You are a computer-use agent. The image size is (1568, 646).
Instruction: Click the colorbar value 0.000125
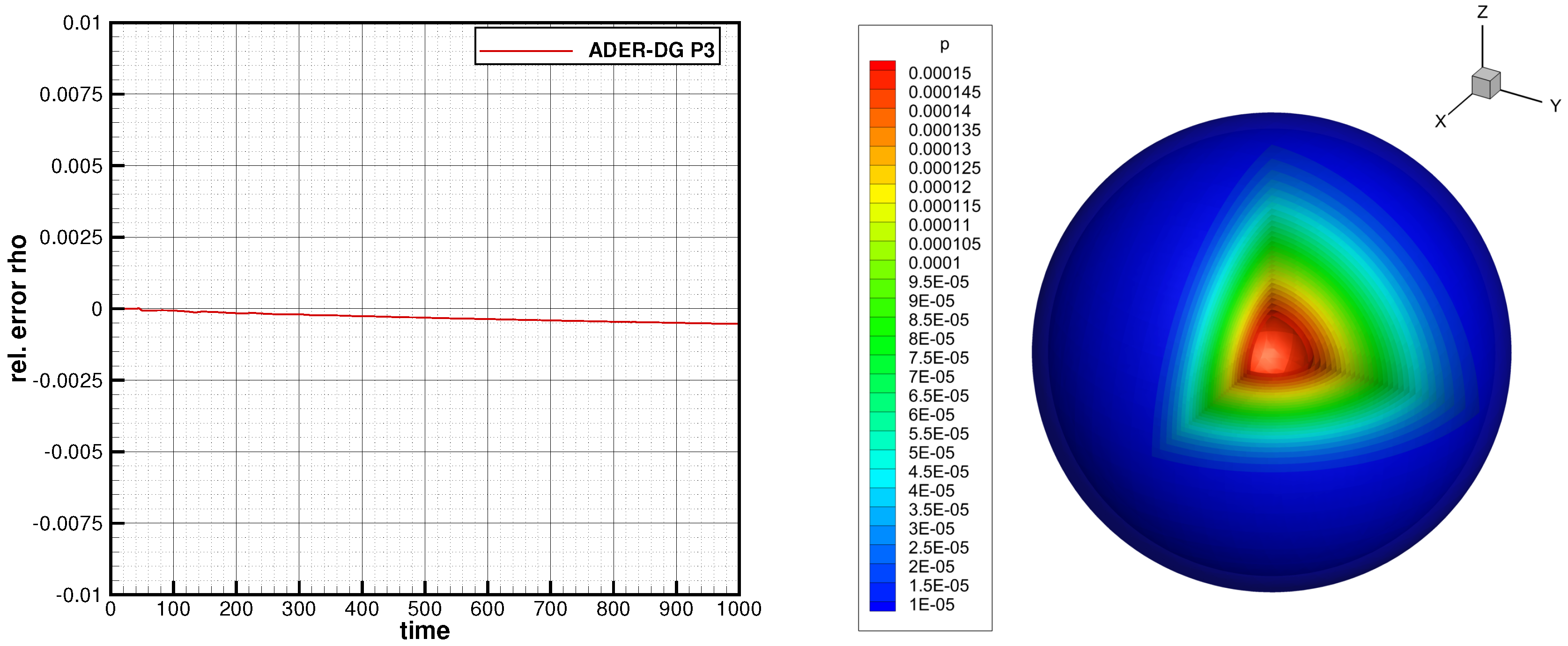[945, 168]
